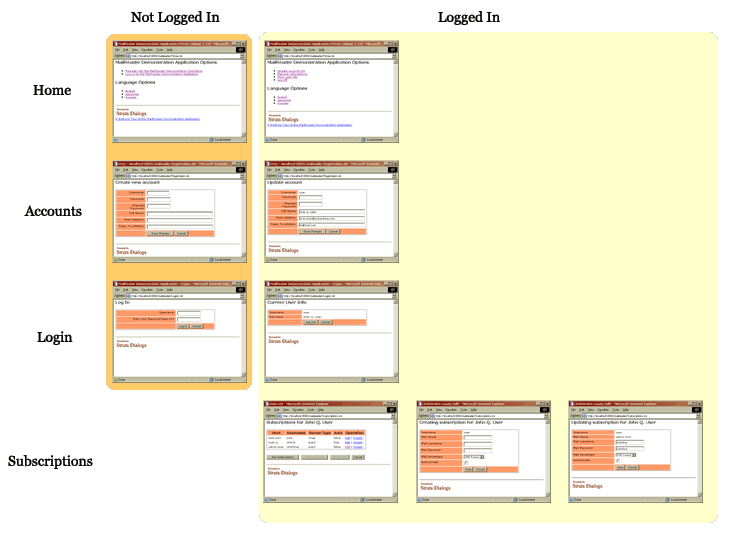Tick Auto connect checkbox in Updating subscription window

tap(618, 460)
